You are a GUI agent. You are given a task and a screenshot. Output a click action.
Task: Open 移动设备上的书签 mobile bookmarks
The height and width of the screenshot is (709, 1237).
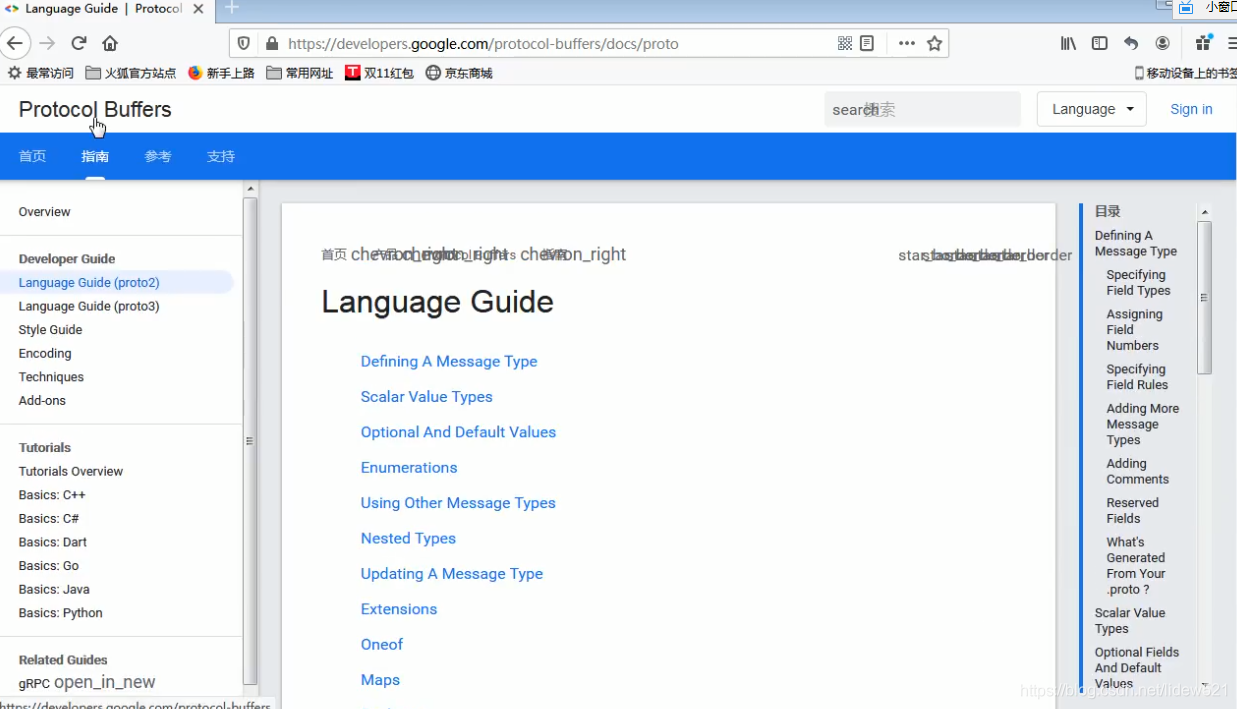pyautogui.click(x=1185, y=73)
